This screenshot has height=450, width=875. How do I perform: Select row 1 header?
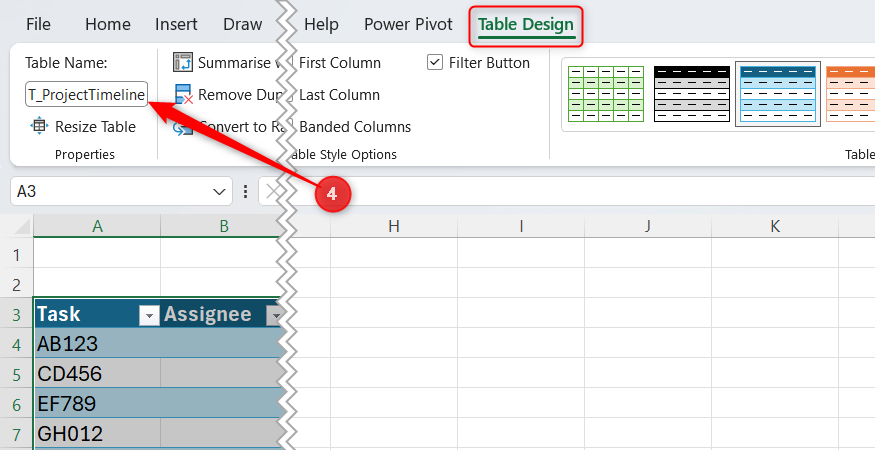(x=17, y=255)
